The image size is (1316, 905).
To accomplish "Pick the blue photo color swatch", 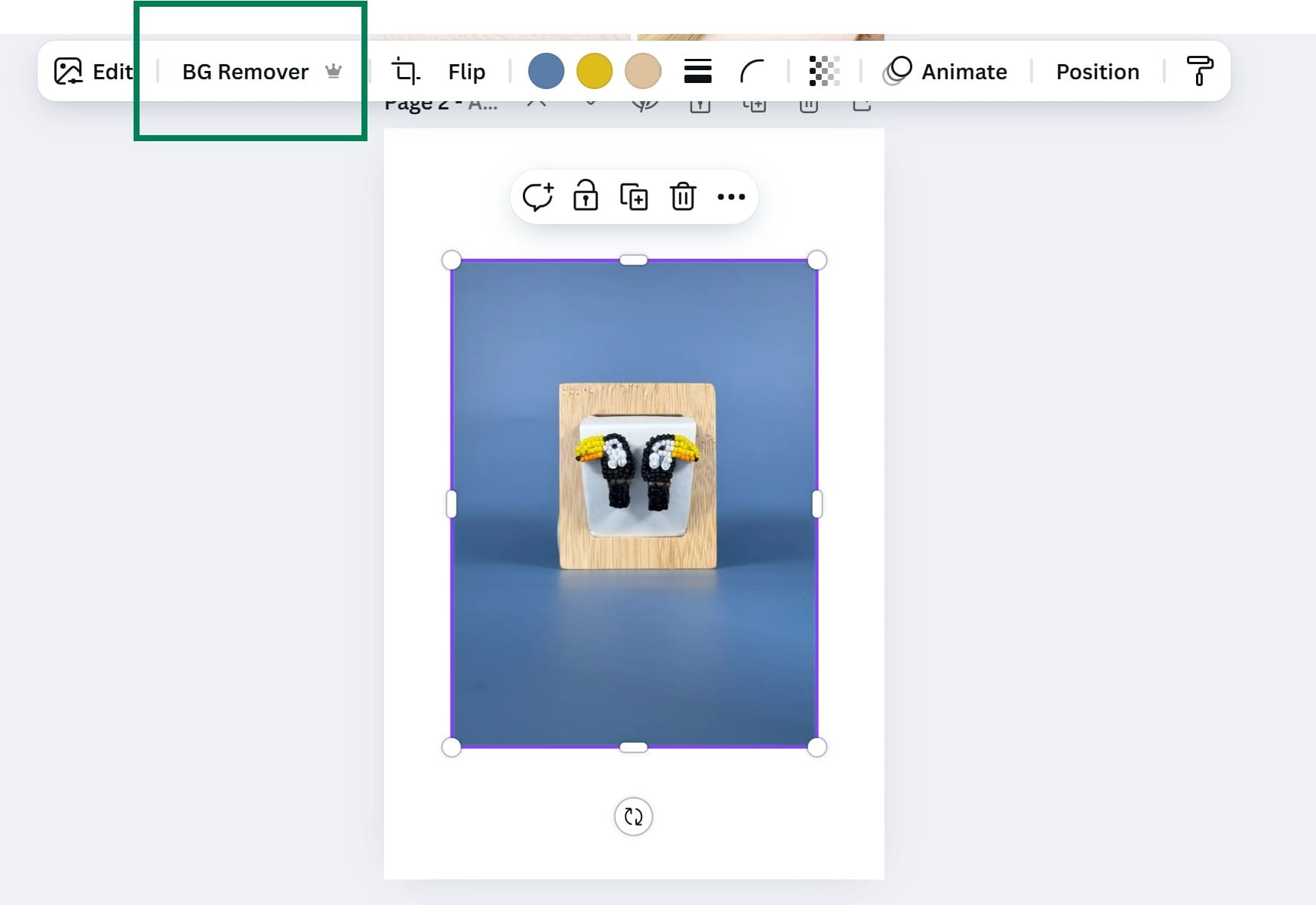I will [x=546, y=71].
